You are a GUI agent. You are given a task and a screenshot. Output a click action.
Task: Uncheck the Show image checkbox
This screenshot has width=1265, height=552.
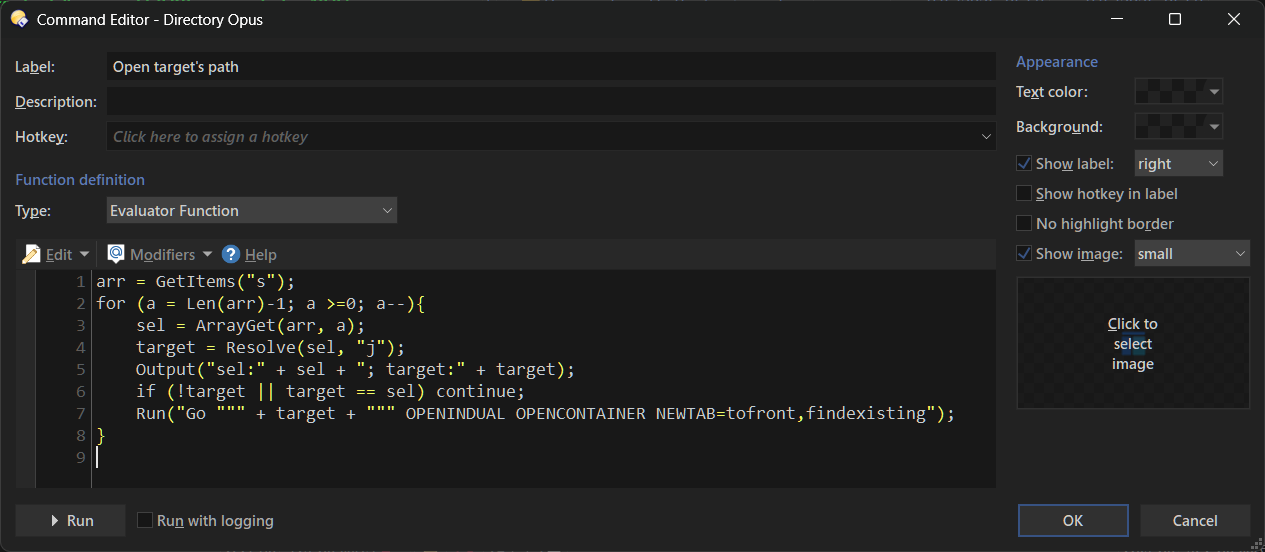point(1024,253)
